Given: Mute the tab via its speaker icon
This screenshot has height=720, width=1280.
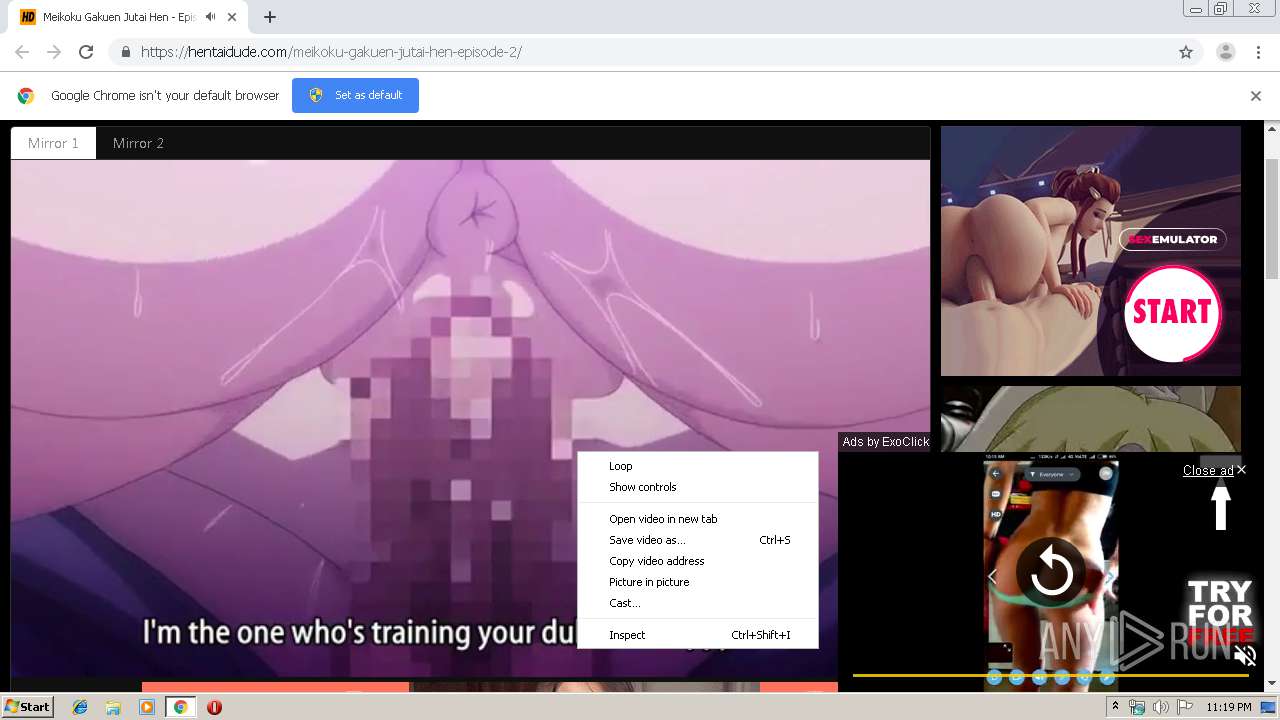Looking at the screenshot, I should pos(210,17).
